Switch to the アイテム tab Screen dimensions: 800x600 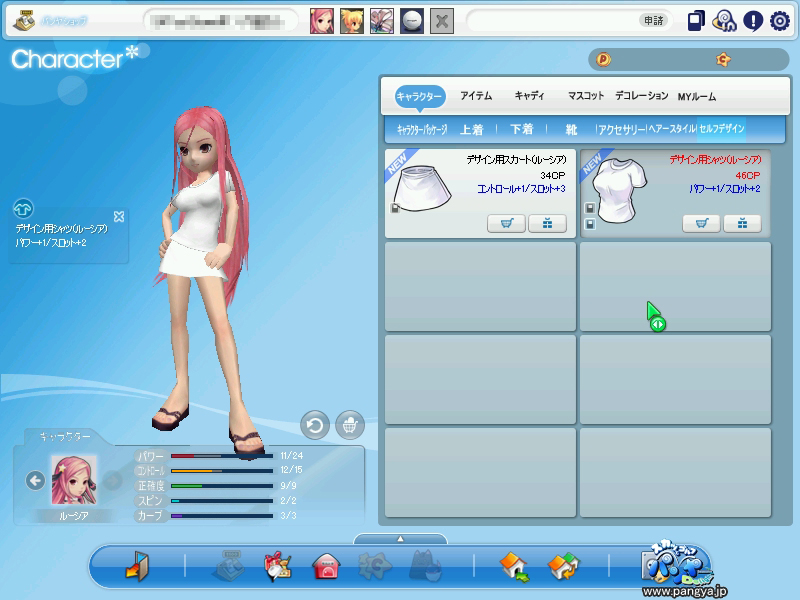(476, 96)
